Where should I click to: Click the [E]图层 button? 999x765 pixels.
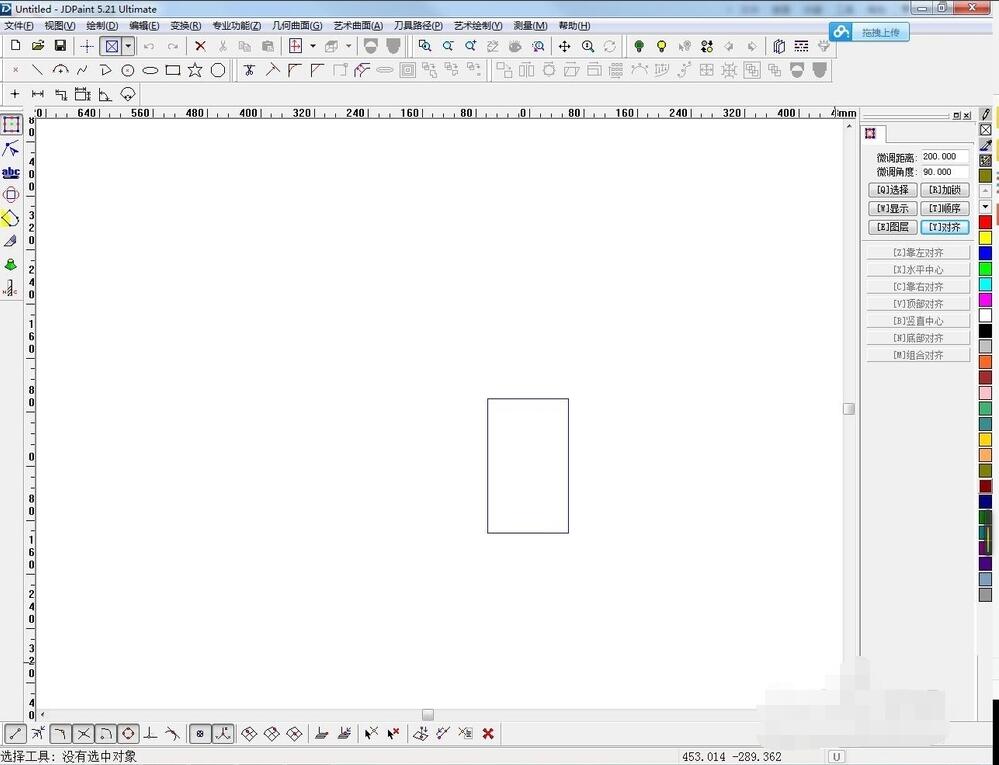892,227
